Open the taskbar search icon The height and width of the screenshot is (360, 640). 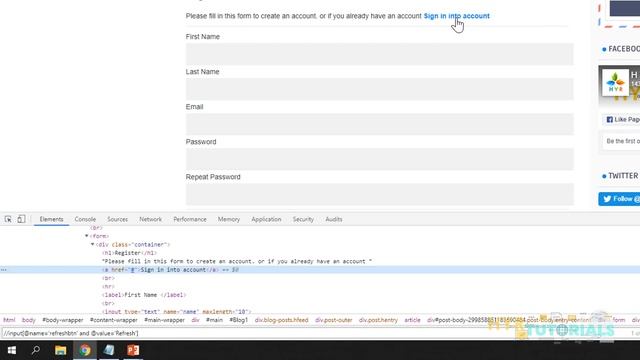(x=36, y=350)
